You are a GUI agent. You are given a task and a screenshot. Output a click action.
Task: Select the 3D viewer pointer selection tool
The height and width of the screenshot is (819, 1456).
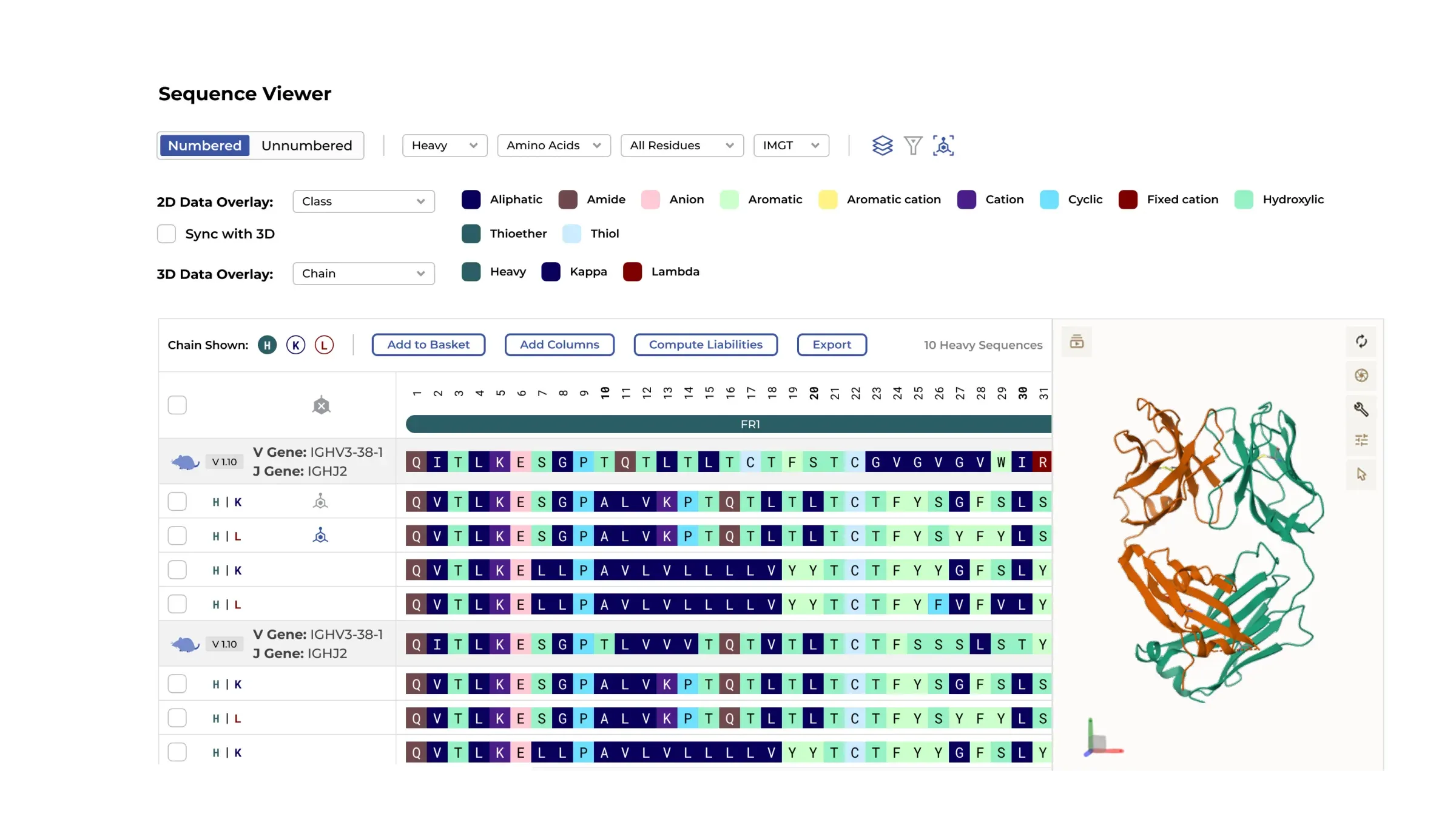[1361, 474]
